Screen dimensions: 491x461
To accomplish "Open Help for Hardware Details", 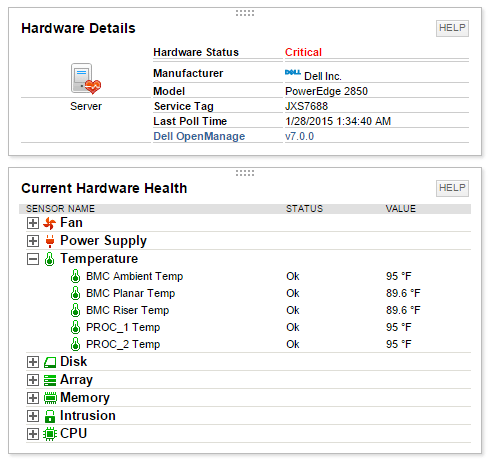I will tap(452, 28).
